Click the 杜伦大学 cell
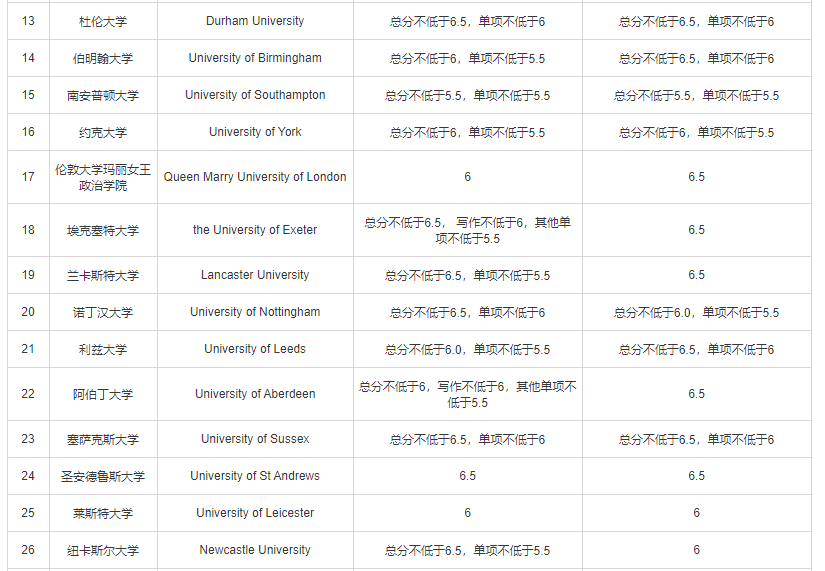This screenshot has width=825, height=571. (103, 21)
